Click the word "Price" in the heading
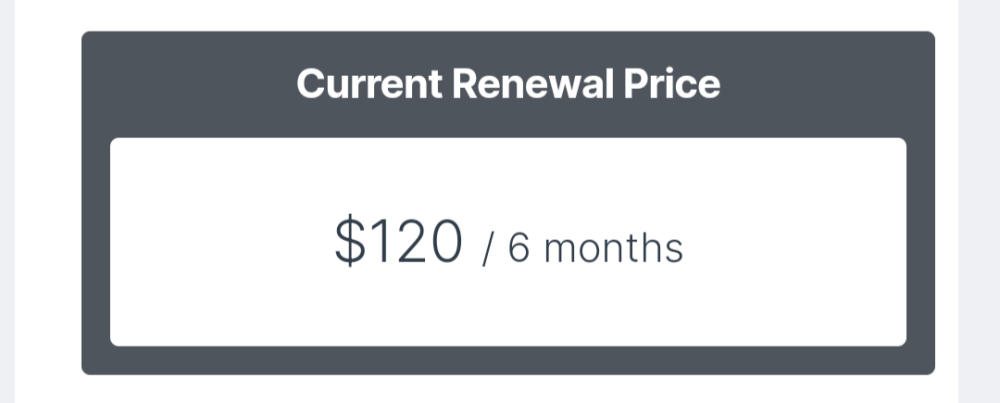 672,84
